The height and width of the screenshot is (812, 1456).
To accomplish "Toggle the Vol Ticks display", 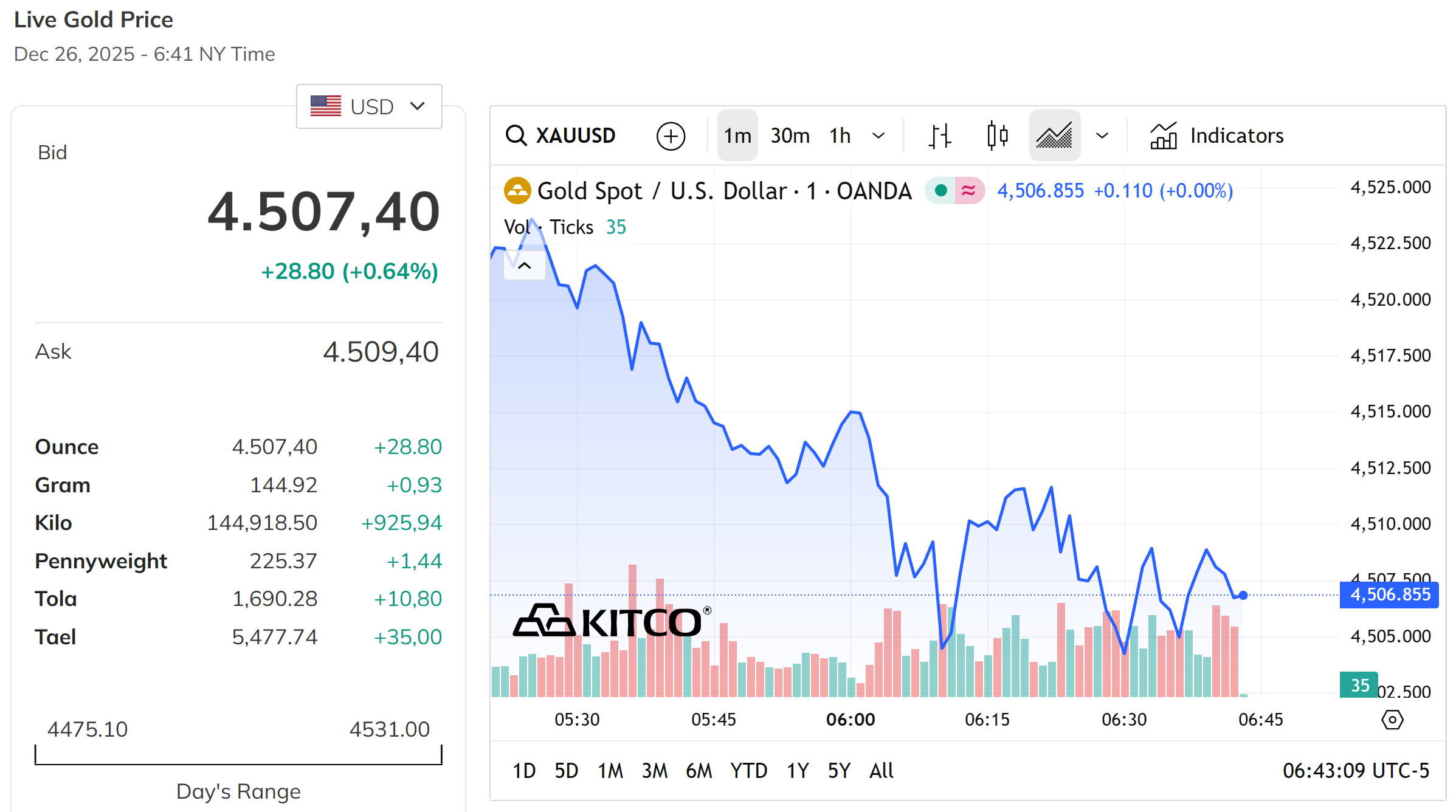I will point(565,227).
